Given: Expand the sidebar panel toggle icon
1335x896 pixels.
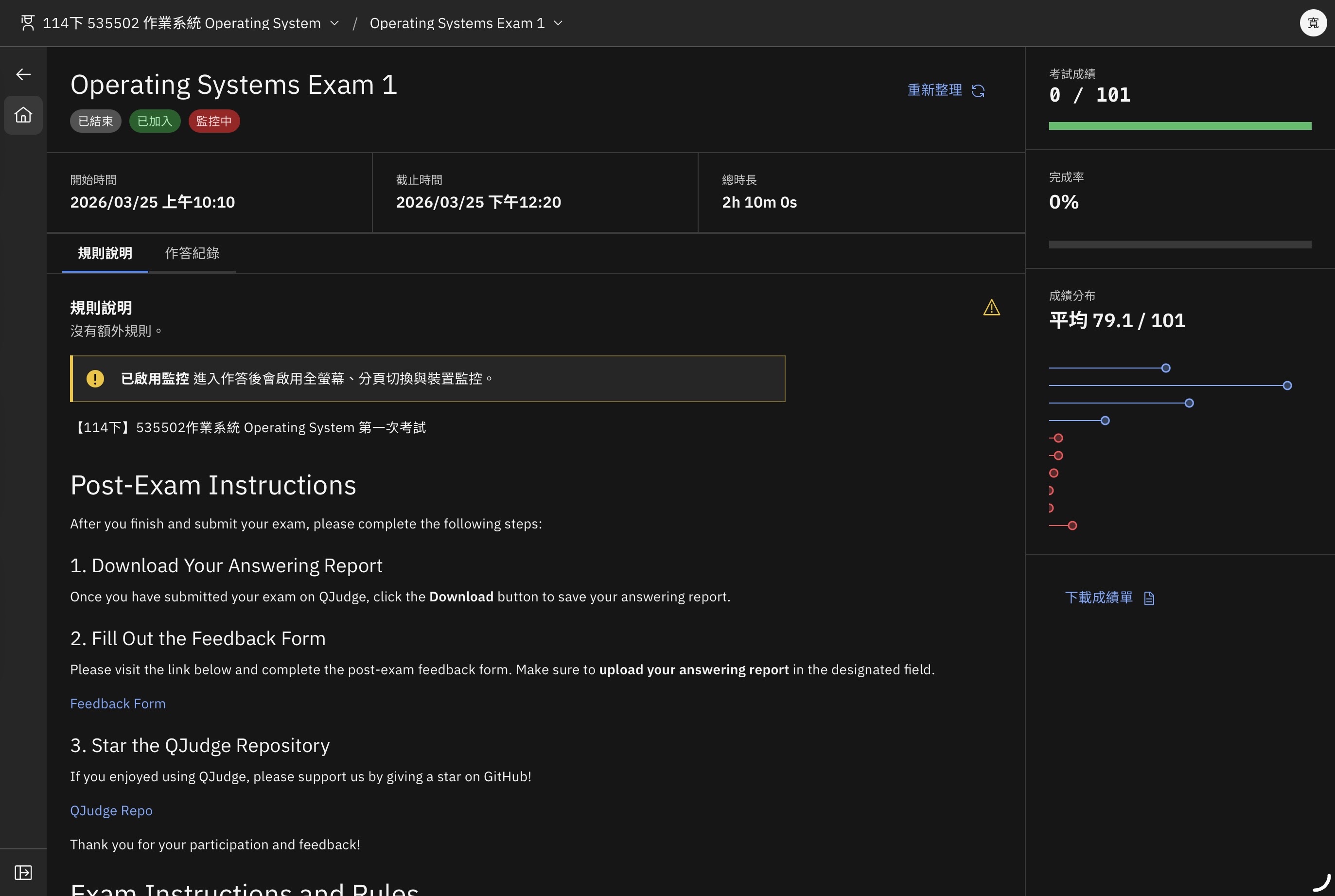Looking at the screenshot, I should [x=23, y=873].
